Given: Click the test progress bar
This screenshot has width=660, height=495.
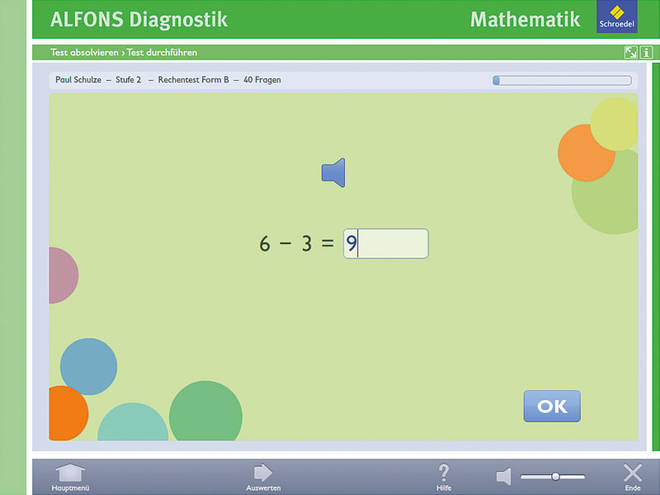Looking at the screenshot, I should tap(562, 80).
